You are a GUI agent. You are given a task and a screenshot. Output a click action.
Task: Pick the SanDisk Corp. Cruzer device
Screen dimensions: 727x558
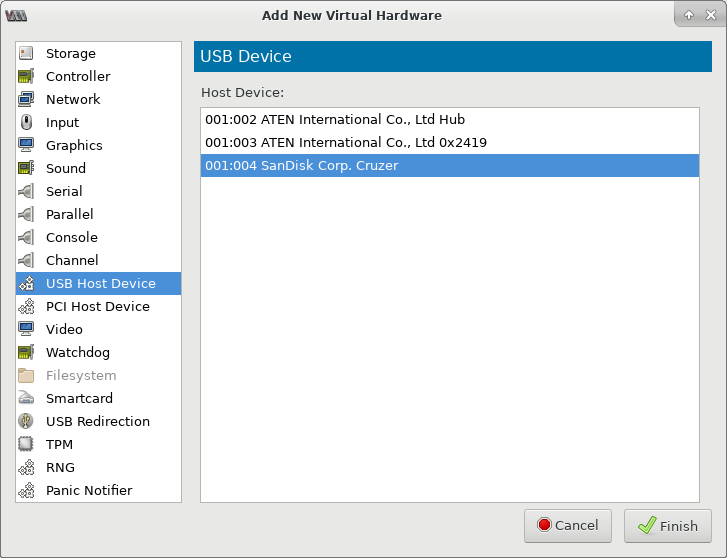pyautogui.click(x=450, y=166)
